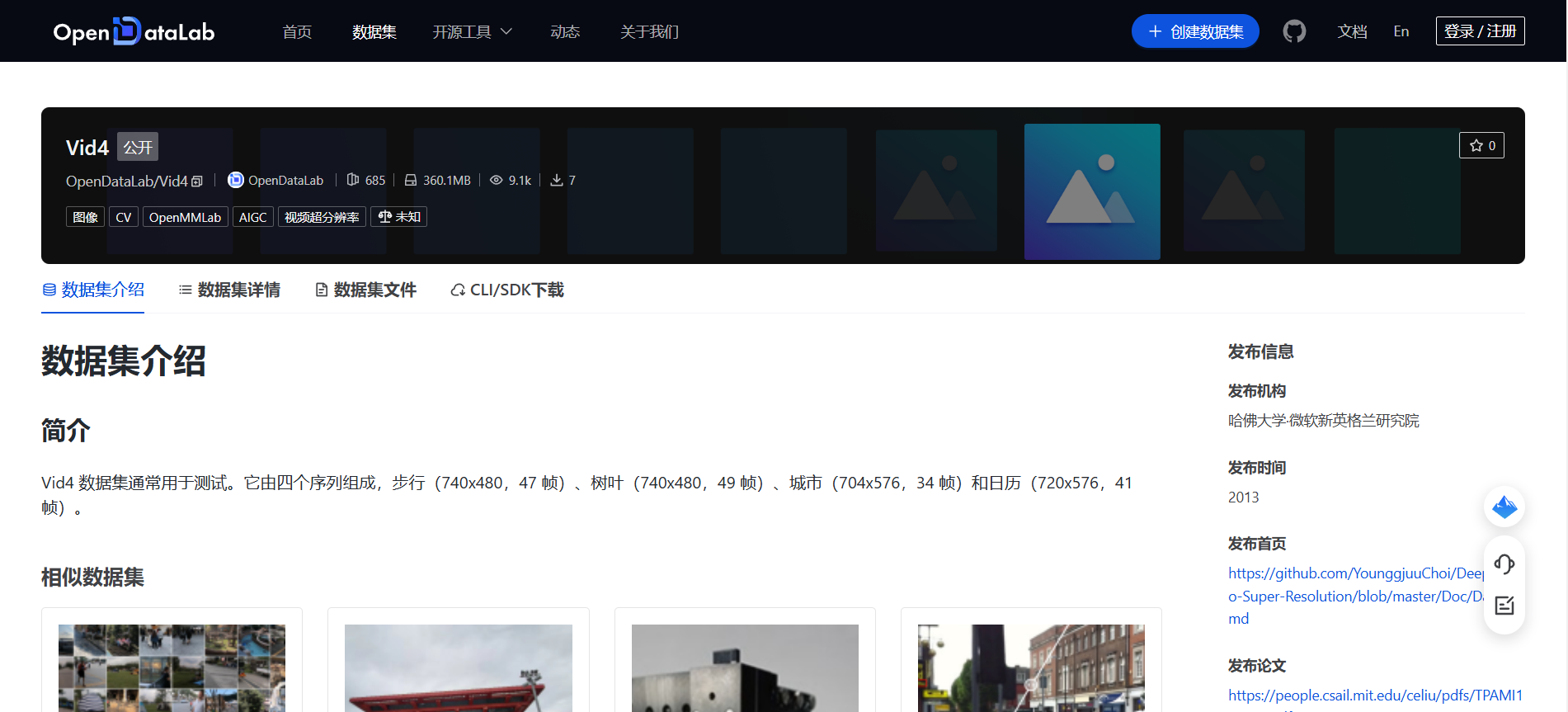Click the Vid4 dataset title

pyautogui.click(x=87, y=148)
